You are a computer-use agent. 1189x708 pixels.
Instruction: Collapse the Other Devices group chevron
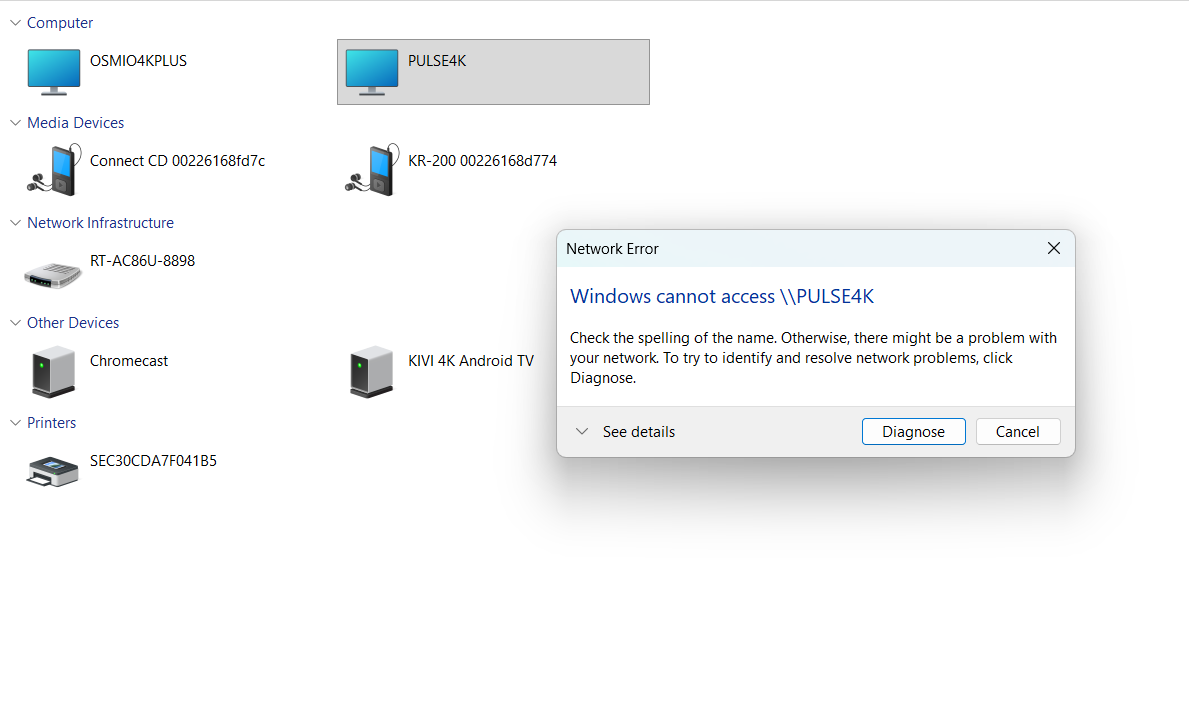[14, 323]
